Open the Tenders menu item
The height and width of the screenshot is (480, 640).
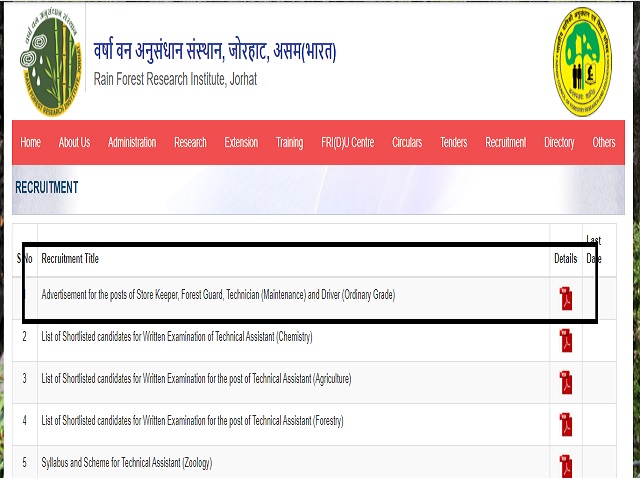453,143
